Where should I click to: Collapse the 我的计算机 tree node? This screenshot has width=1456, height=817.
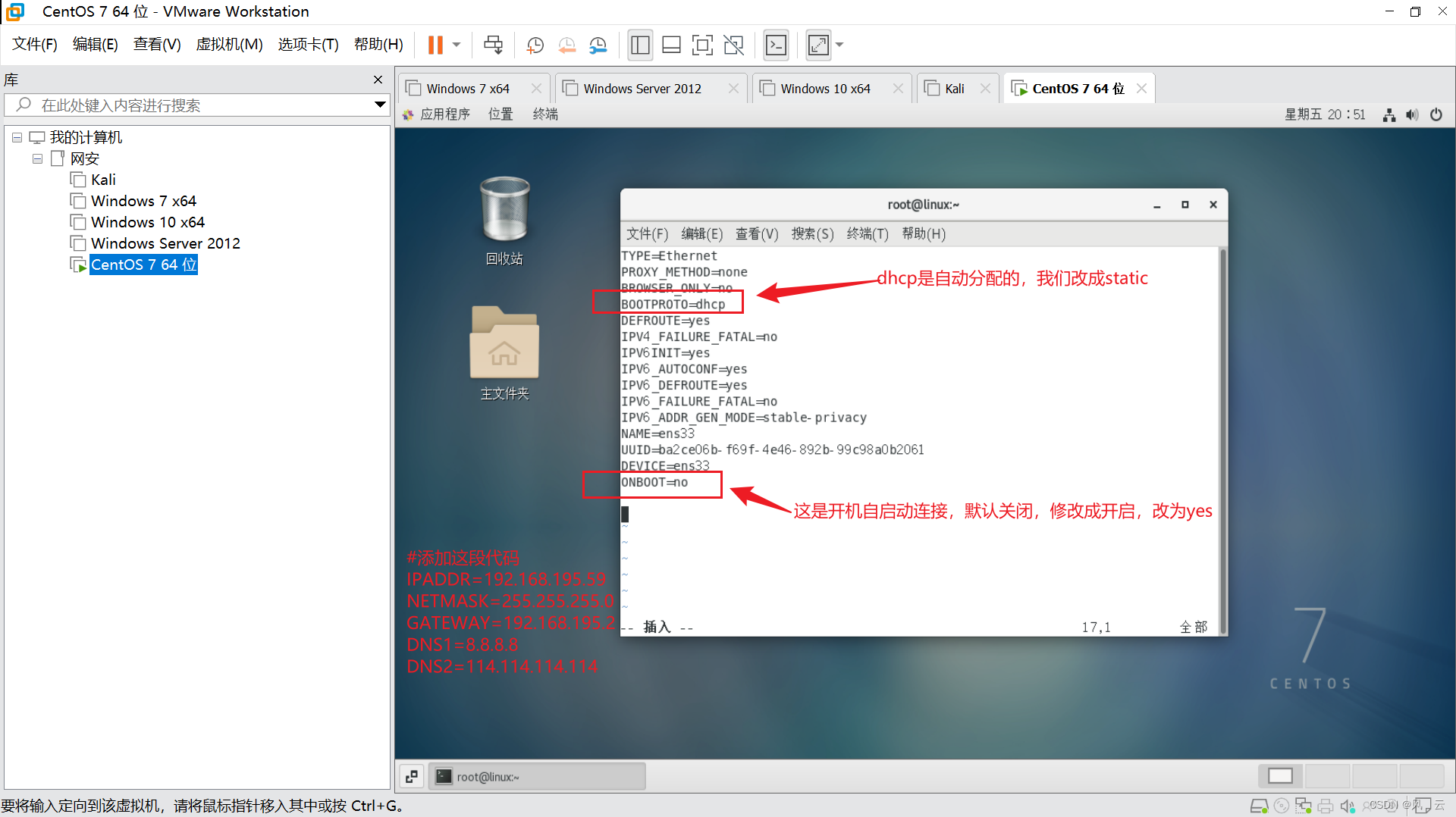click(17, 137)
